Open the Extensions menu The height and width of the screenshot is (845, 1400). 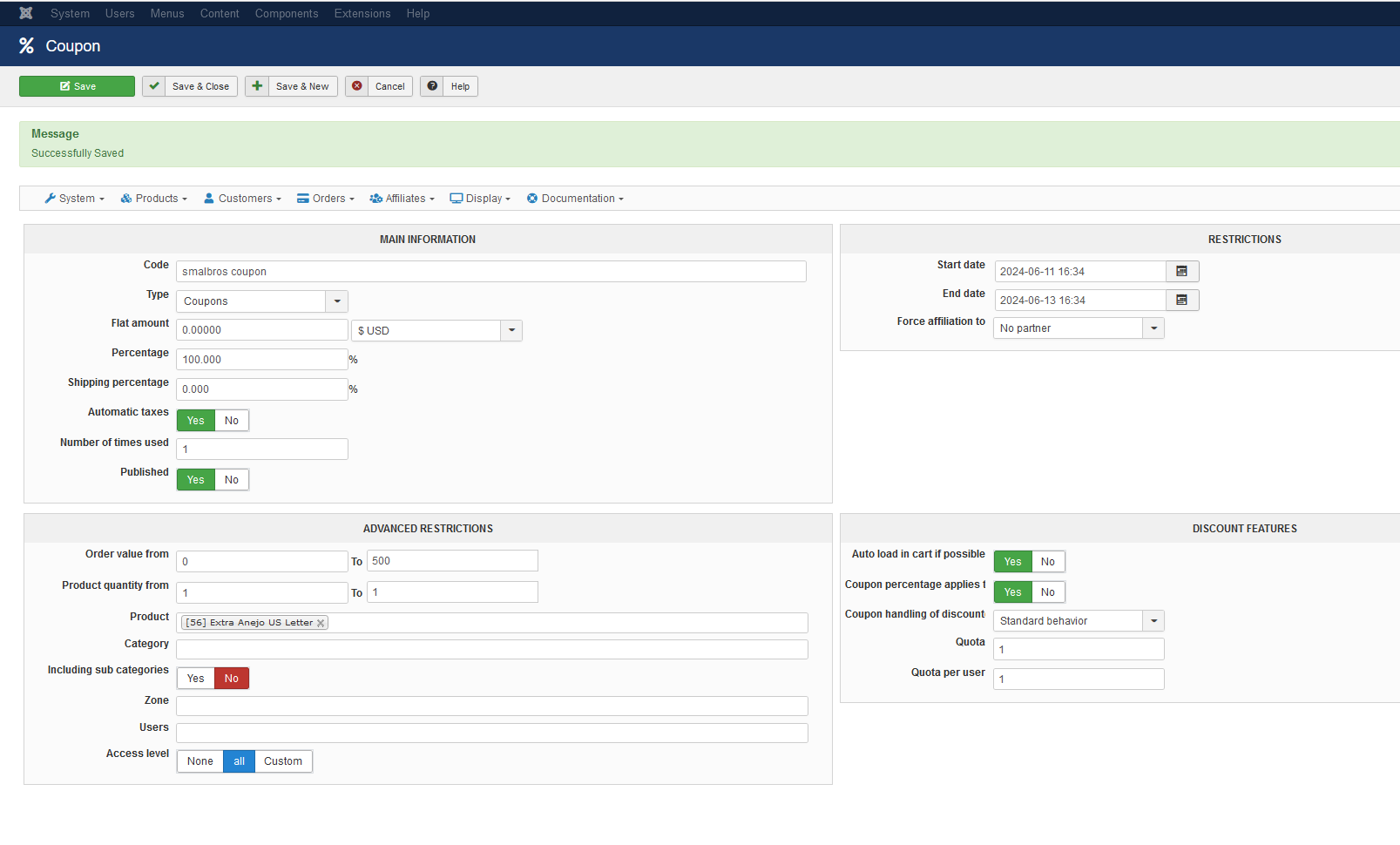point(362,13)
